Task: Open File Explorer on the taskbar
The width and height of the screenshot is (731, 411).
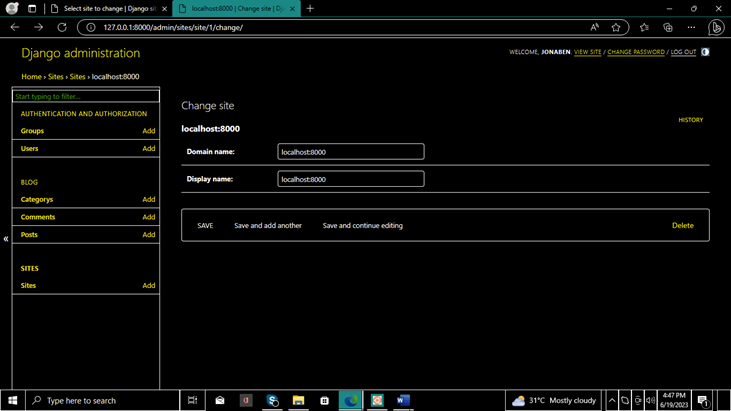Action: point(298,400)
